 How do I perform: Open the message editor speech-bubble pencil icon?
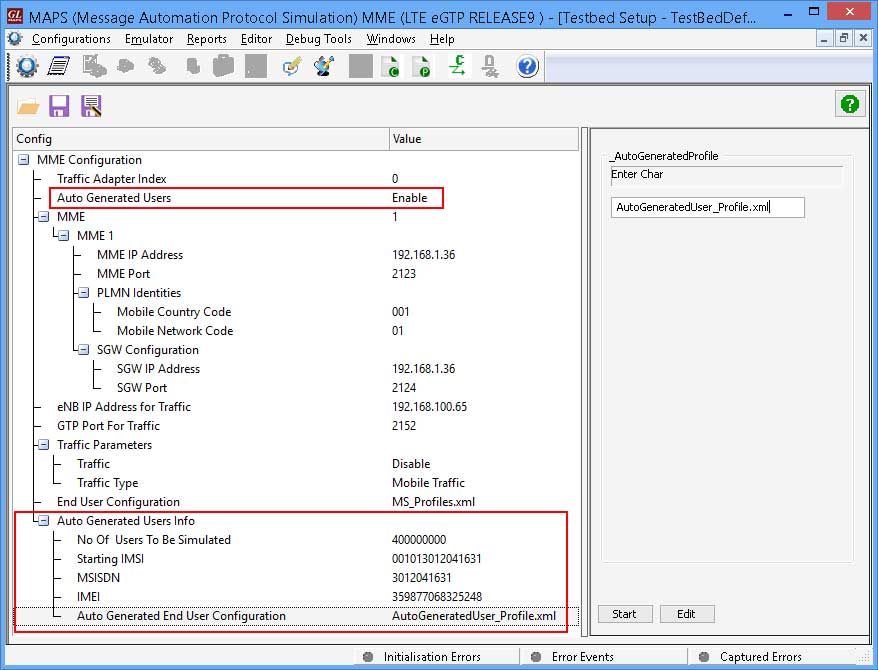click(x=292, y=66)
